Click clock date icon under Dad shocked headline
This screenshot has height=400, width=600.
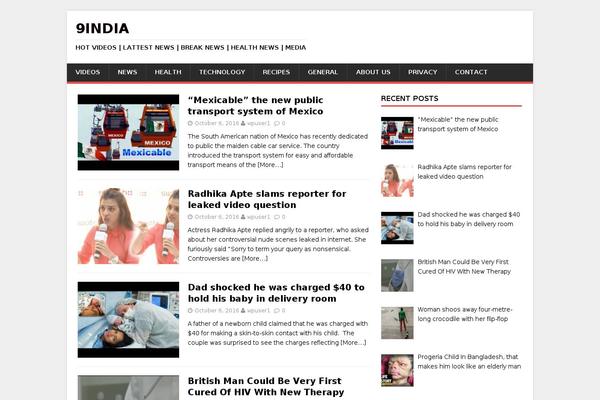point(190,310)
